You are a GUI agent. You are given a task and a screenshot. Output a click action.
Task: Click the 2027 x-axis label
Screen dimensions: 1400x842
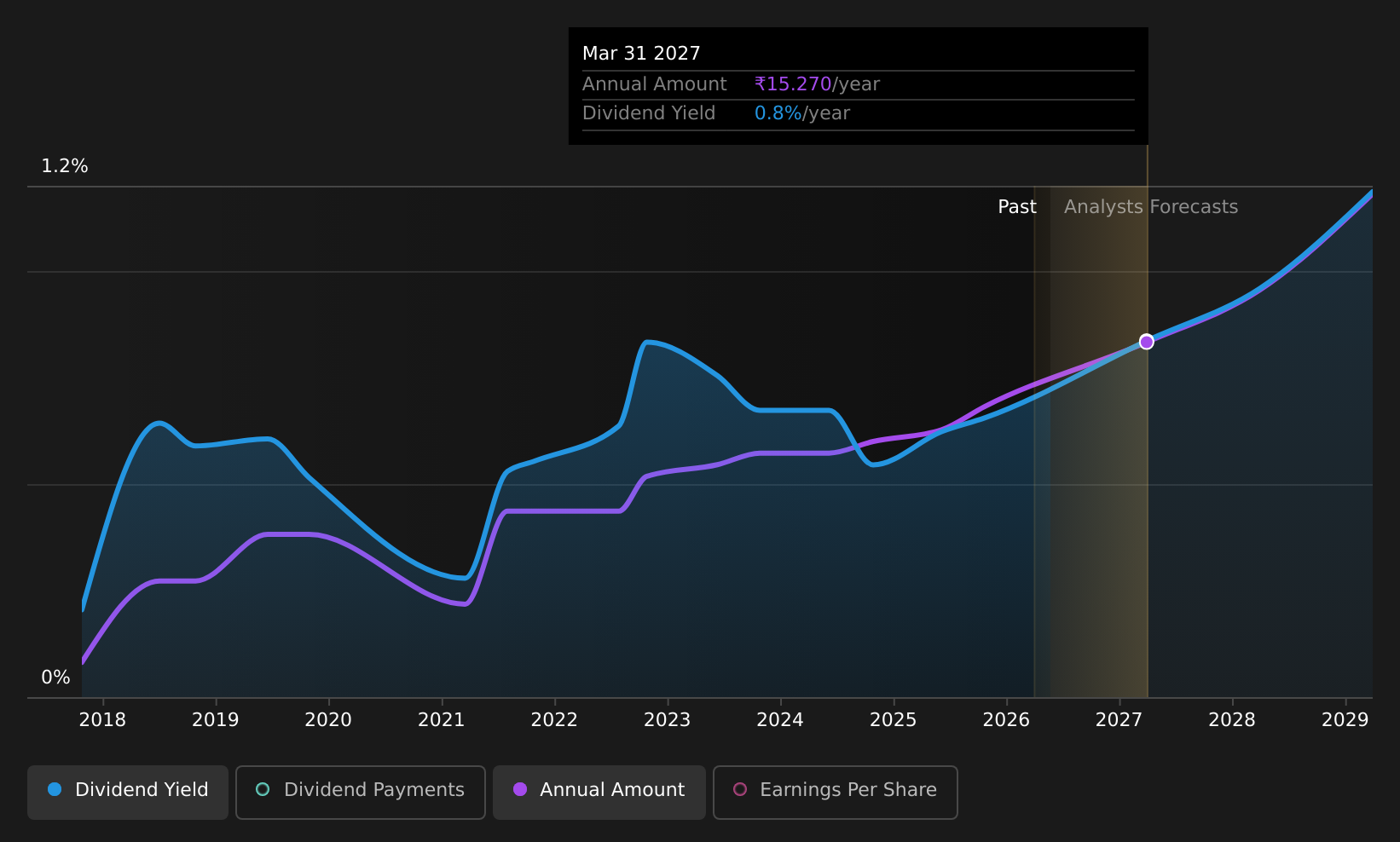(x=1119, y=720)
